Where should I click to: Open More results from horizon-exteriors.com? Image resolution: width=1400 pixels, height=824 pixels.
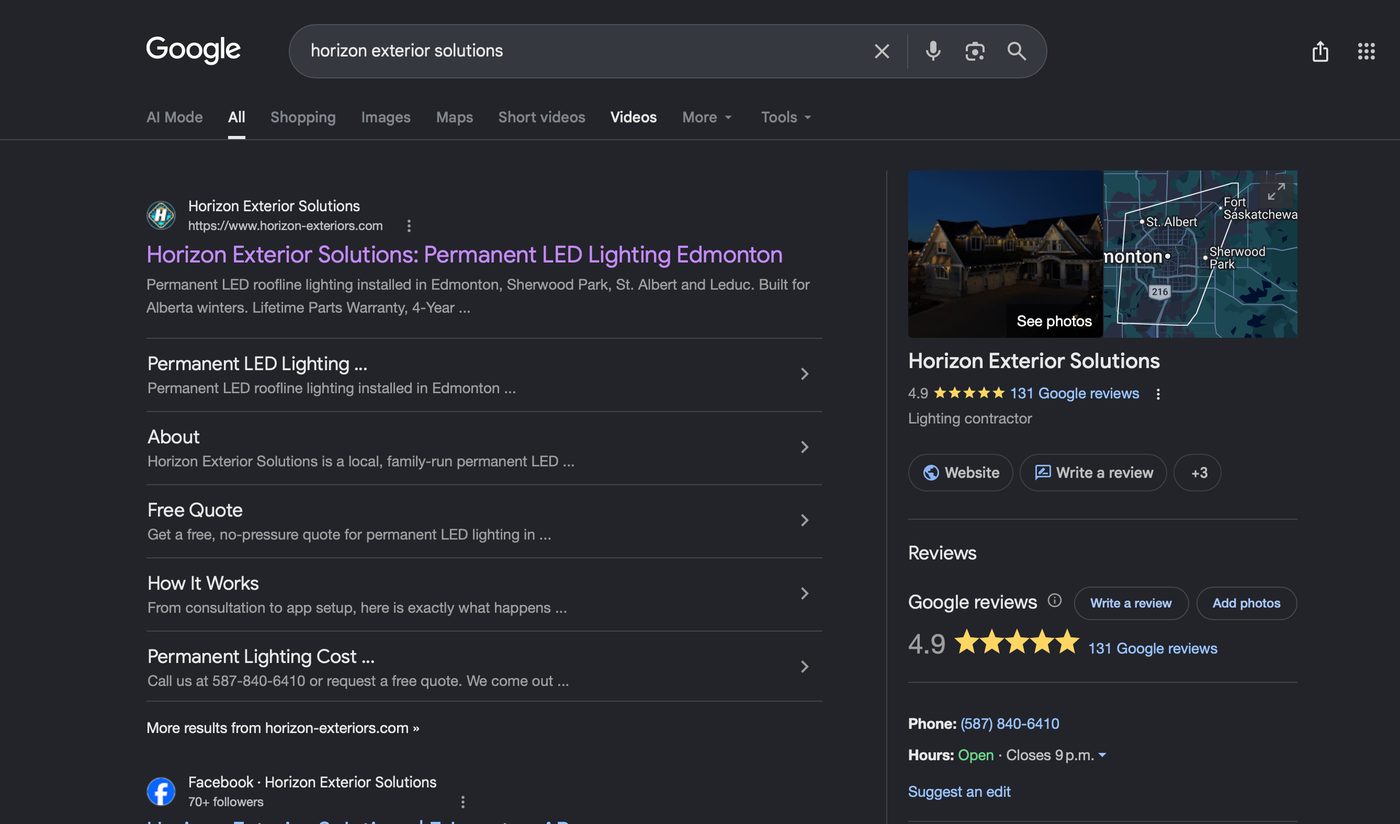(283, 728)
